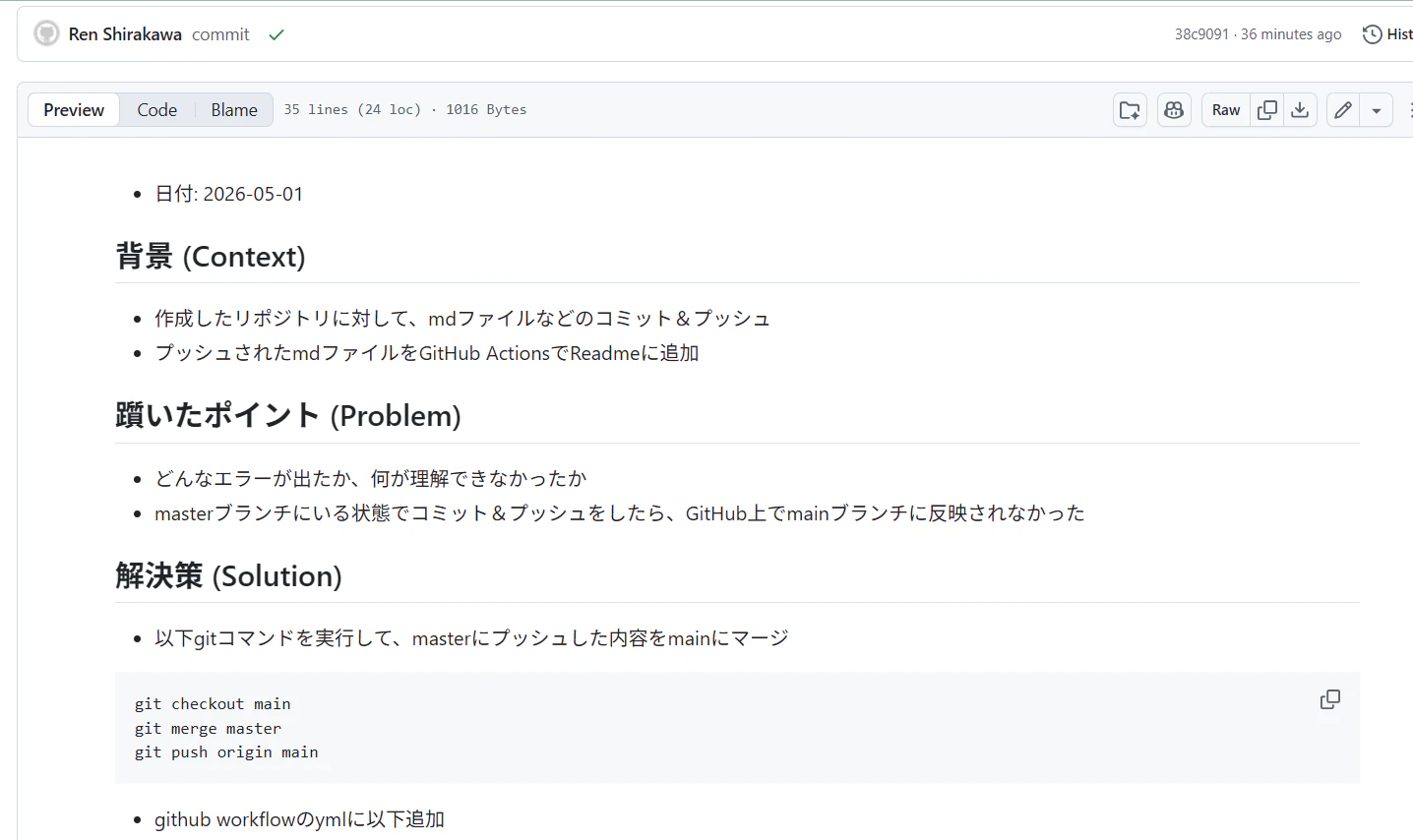Open file History with clock icon
The image size is (1413, 840).
click(x=1387, y=34)
